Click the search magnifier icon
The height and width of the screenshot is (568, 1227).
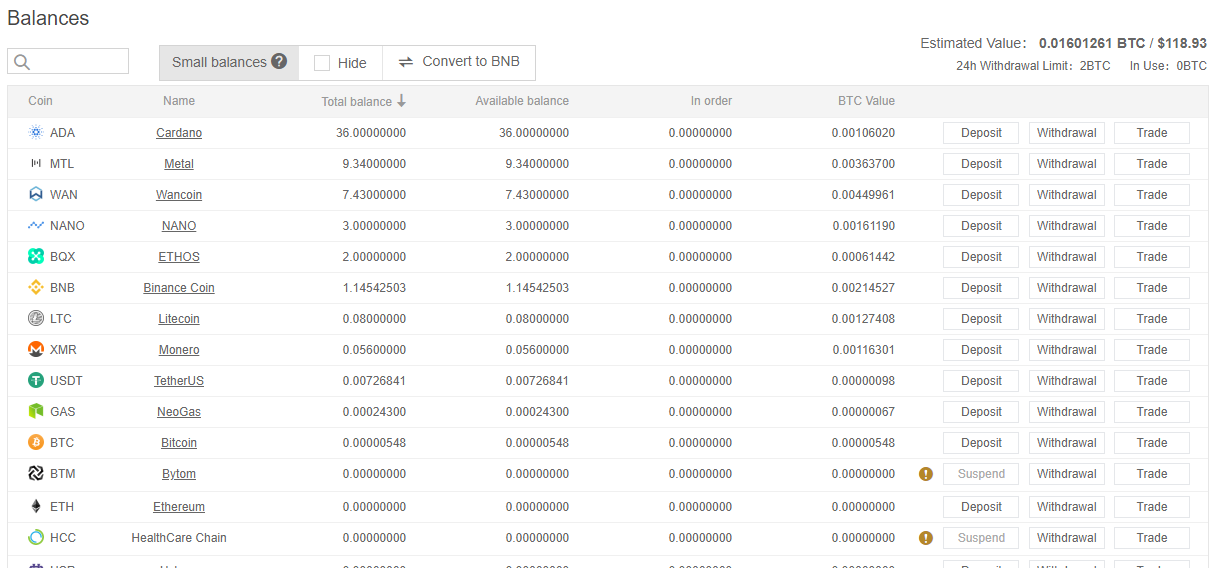21,62
